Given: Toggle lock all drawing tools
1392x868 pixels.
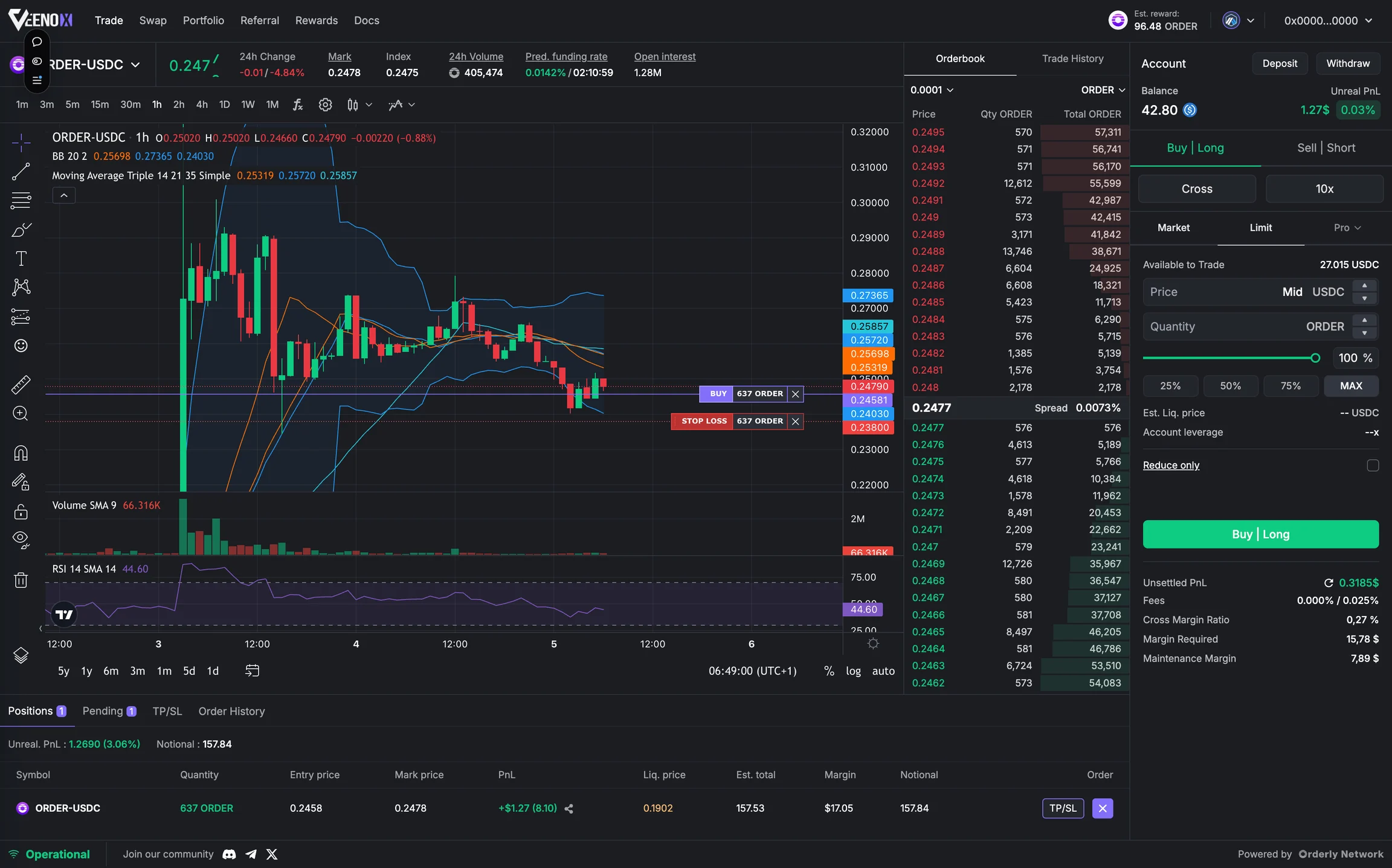Looking at the screenshot, I should tap(21, 512).
